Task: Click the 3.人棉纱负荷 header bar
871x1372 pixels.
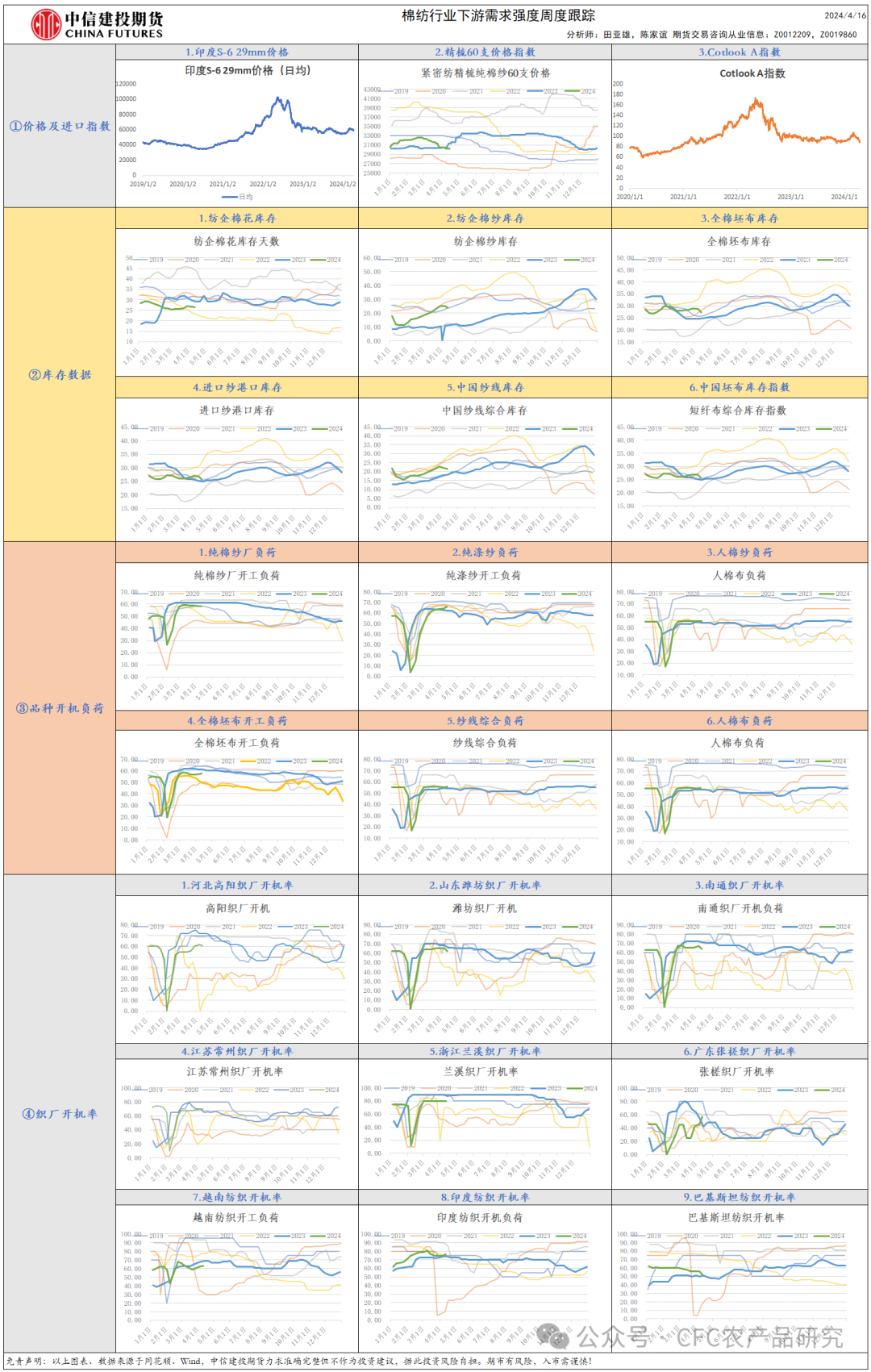Action: click(x=740, y=553)
